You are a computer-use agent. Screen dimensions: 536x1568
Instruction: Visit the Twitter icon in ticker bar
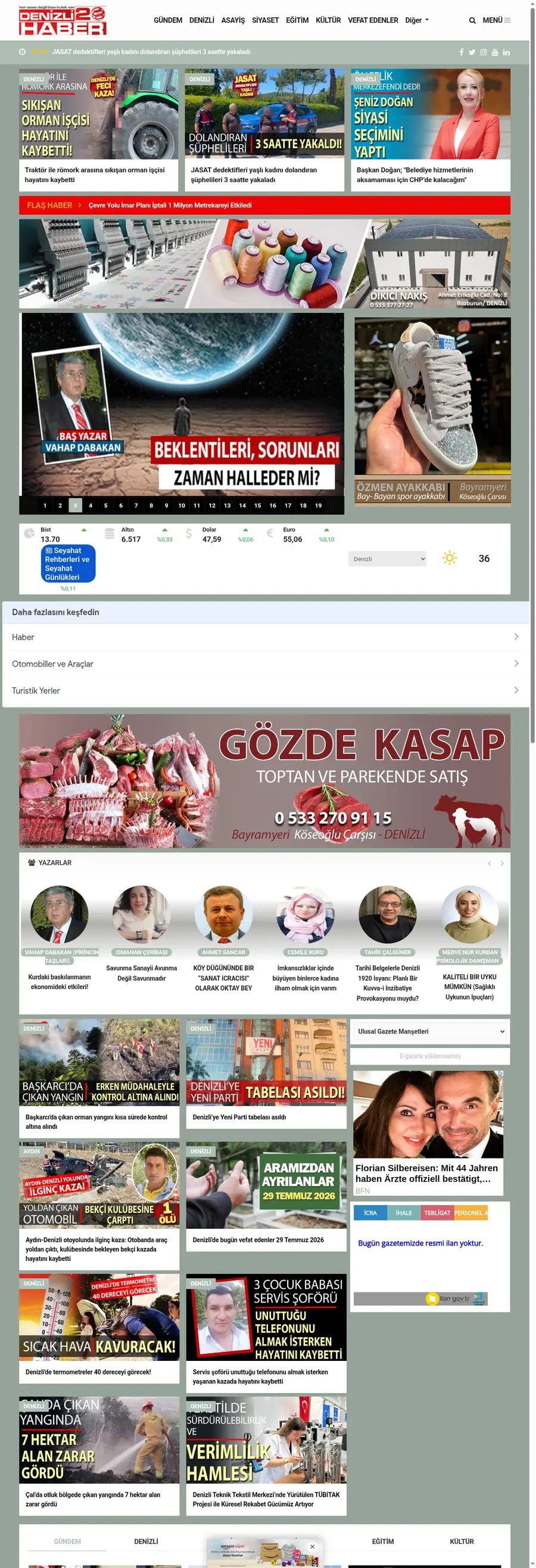[x=472, y=52]
